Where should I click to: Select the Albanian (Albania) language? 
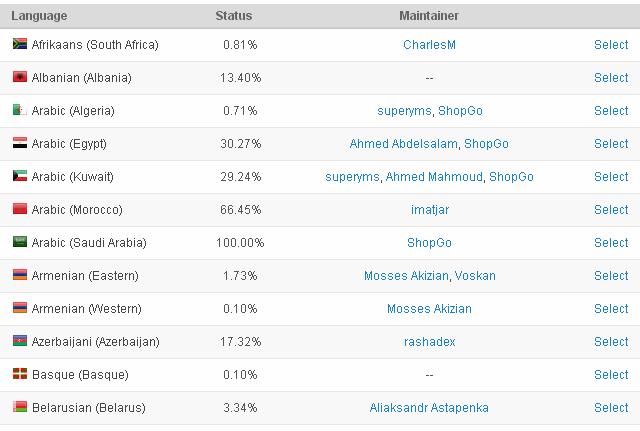(x=611, y=78)
